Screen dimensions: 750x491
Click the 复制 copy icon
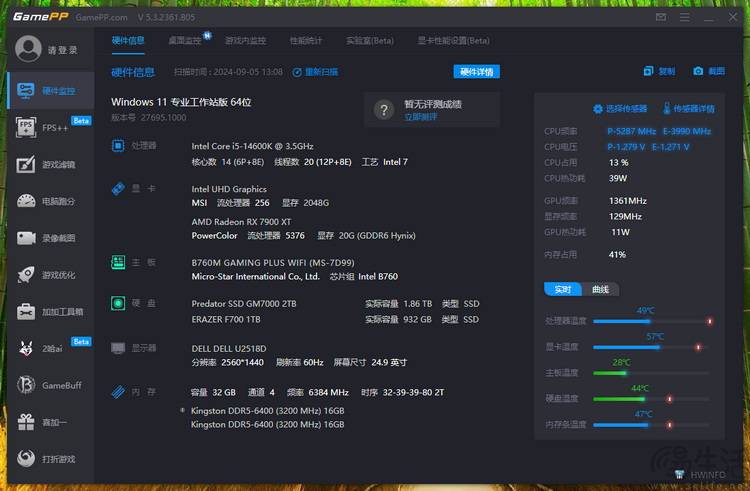point(649,71)
